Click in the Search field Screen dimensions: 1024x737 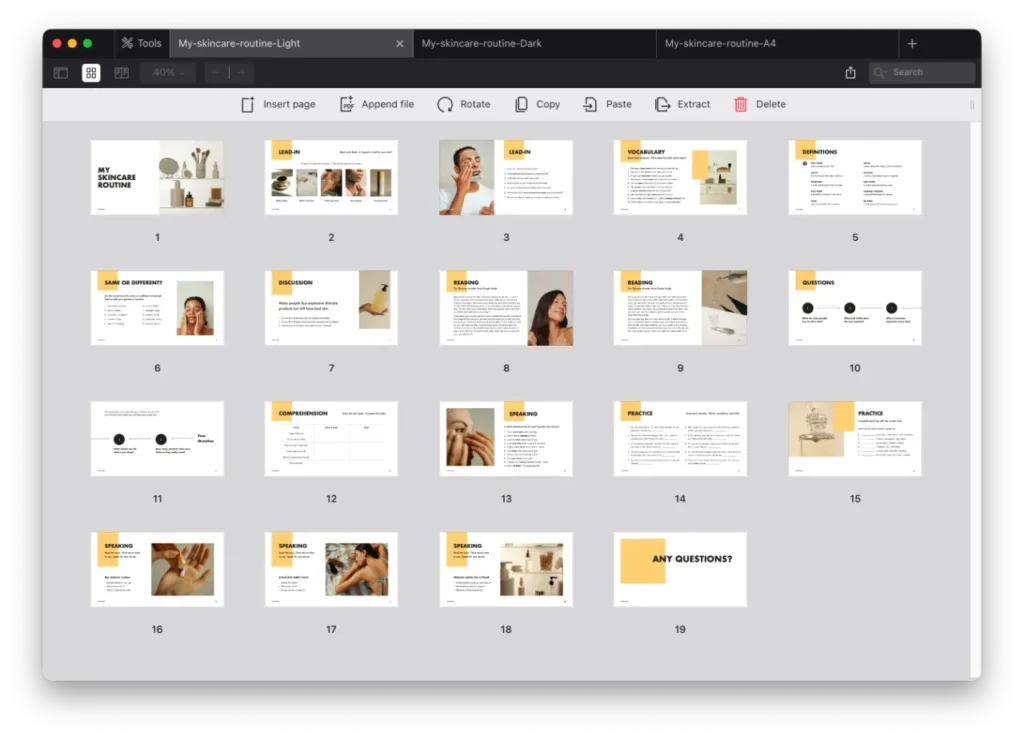930,73
